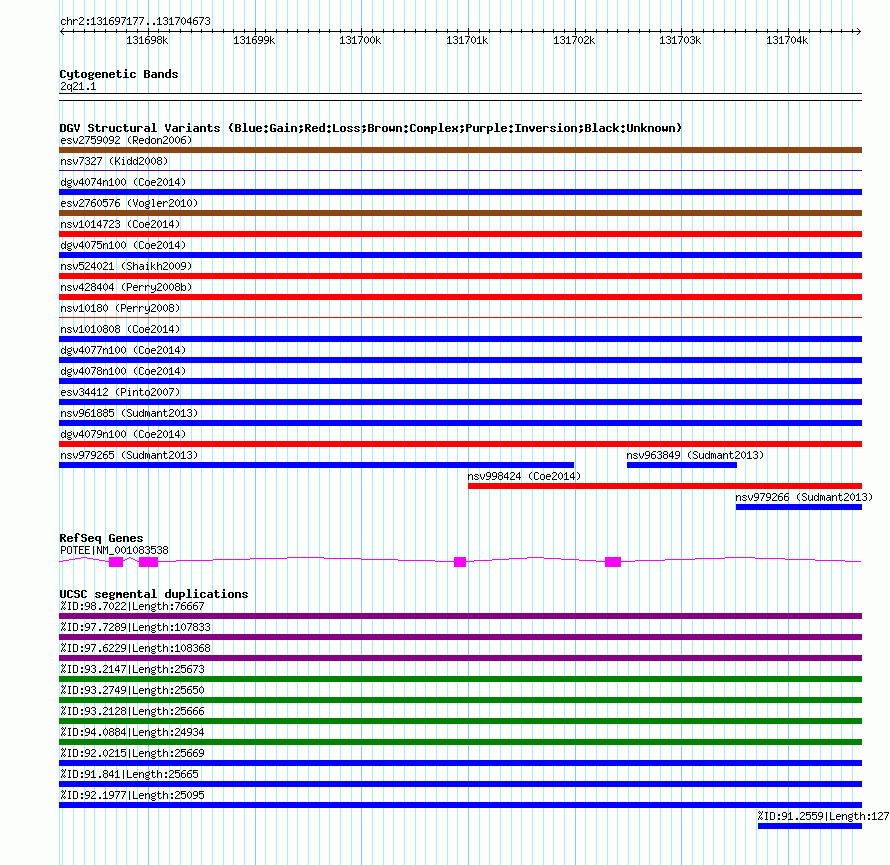Click the purple bar under %ID:98.7022
890x865 pixels.
click(x=460, y=616)
